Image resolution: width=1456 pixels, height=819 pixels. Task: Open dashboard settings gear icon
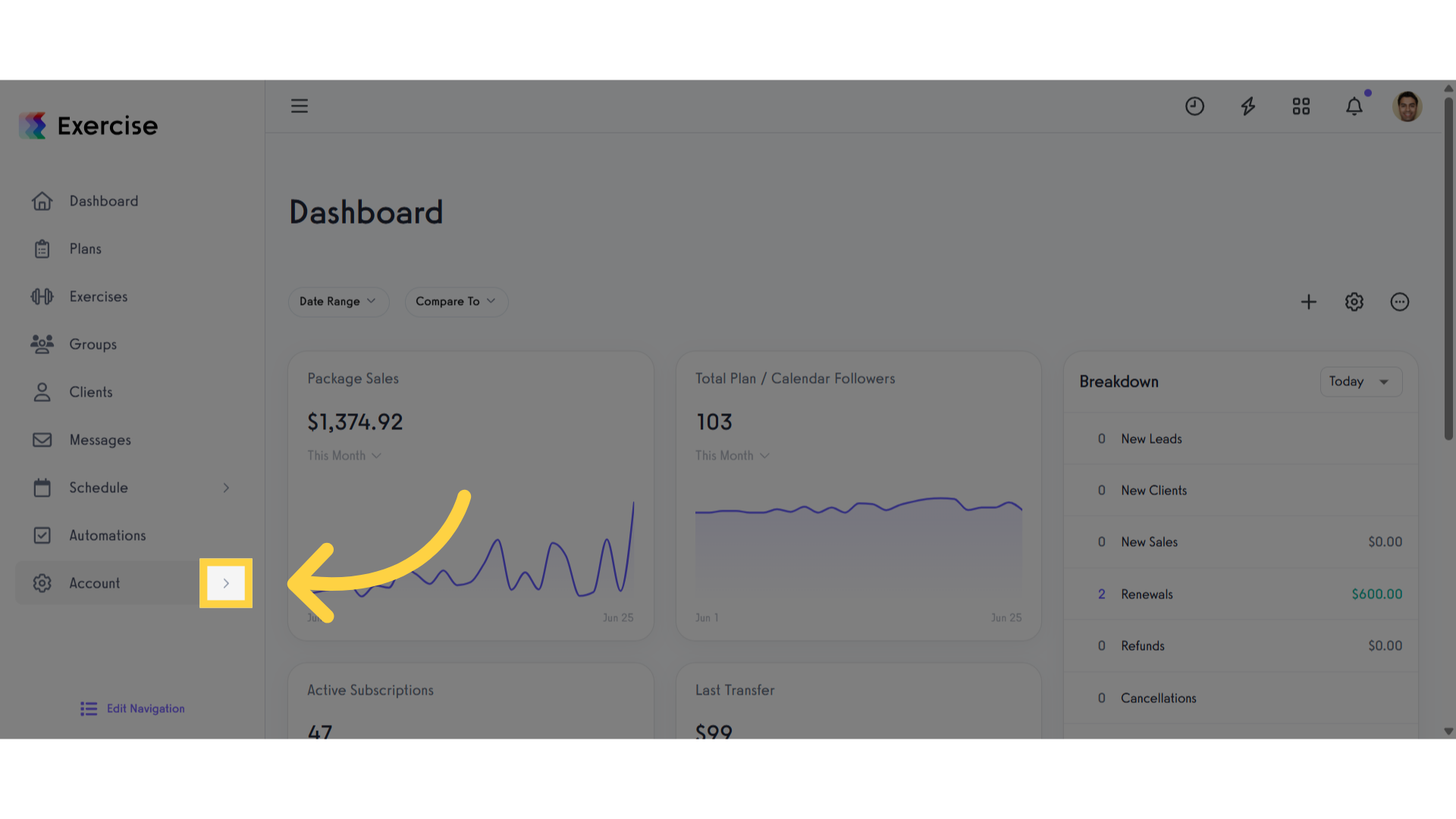[x=1354, y=302]
